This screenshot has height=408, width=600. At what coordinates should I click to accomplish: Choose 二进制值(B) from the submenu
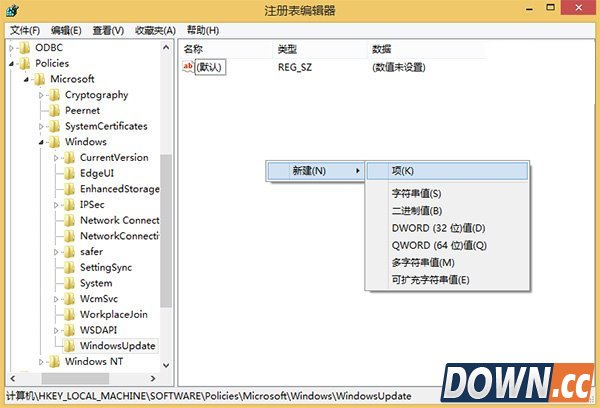(x=447, y=211)
